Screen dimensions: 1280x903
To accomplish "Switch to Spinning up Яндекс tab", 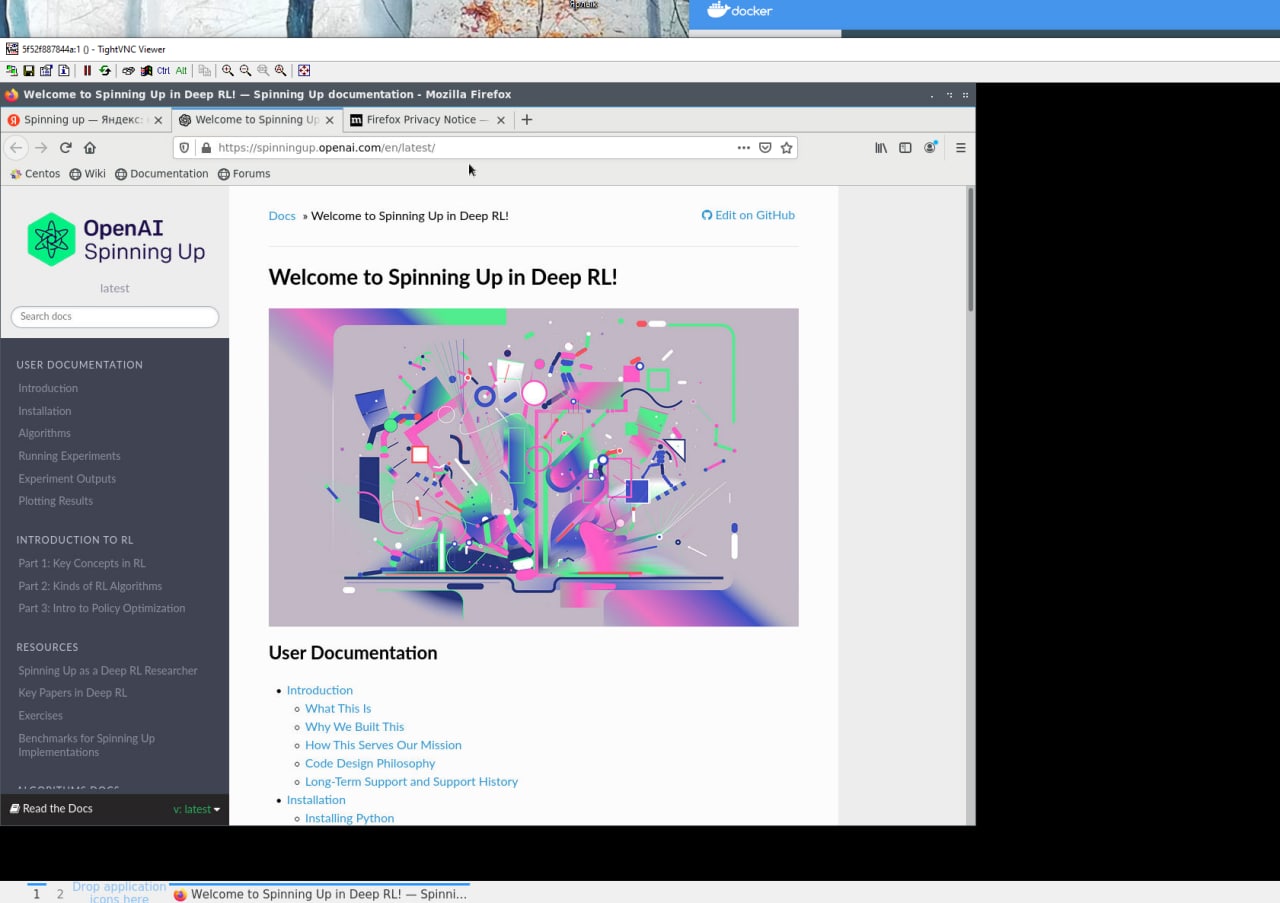I will point(85,119).
